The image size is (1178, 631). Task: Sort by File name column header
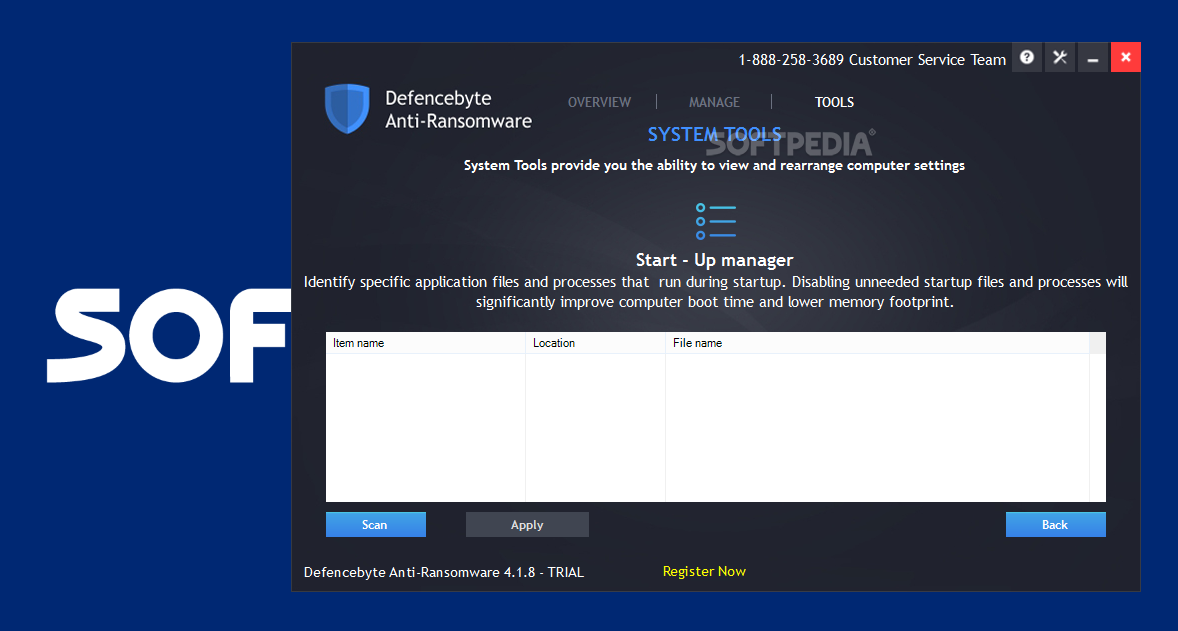point(877,343)
